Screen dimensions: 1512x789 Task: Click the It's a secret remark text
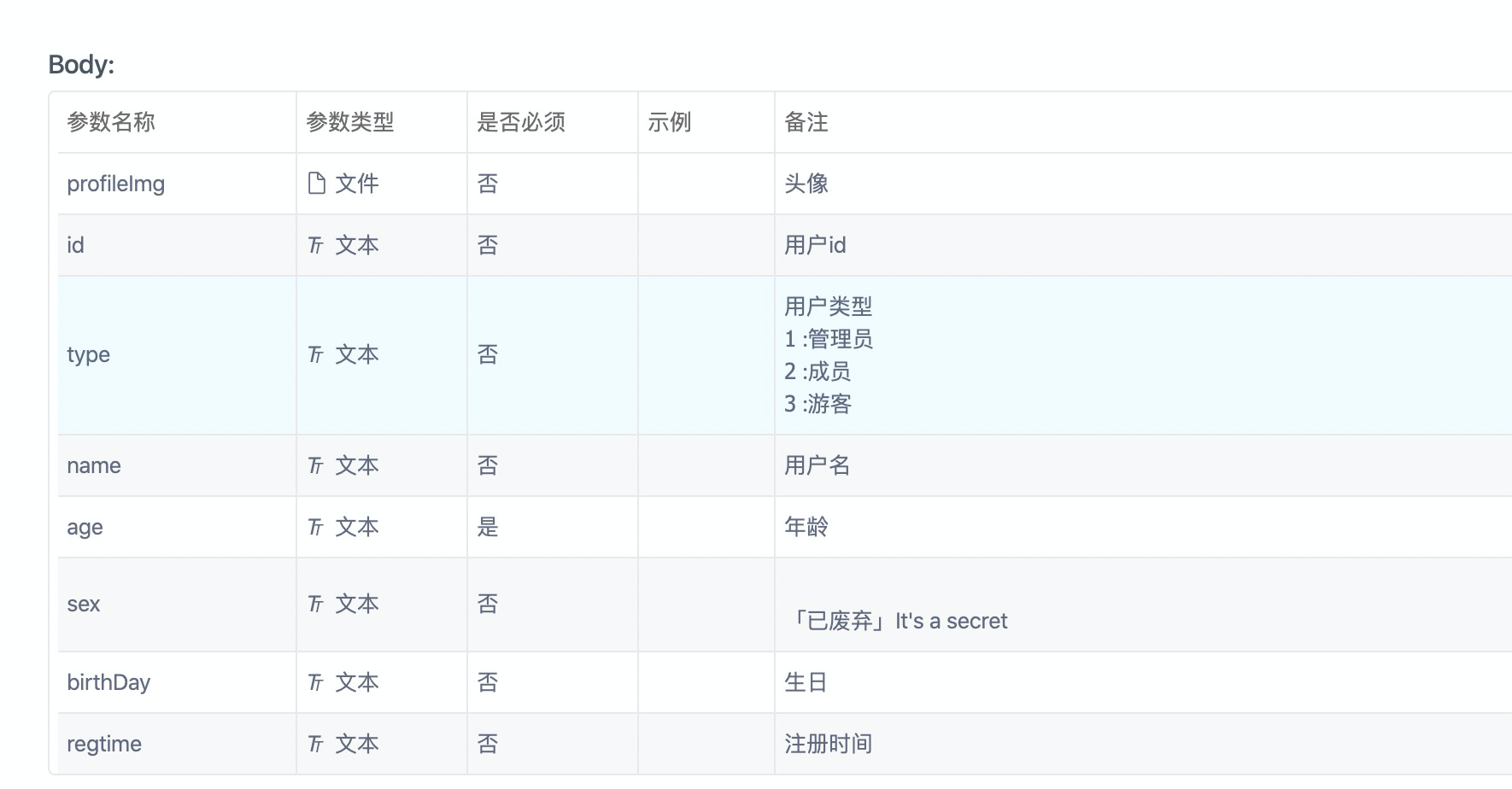point(950,620)
